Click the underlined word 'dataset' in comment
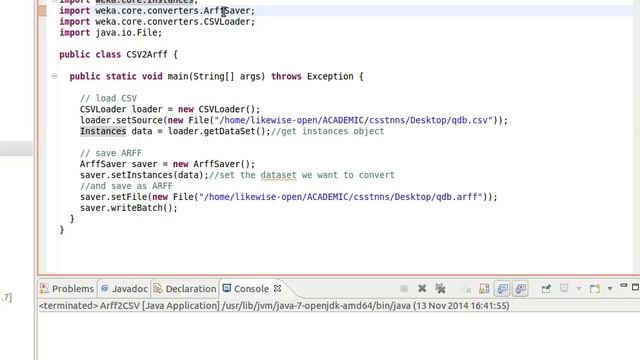Viewport: 640px width, 360px height. coord(278,175)
